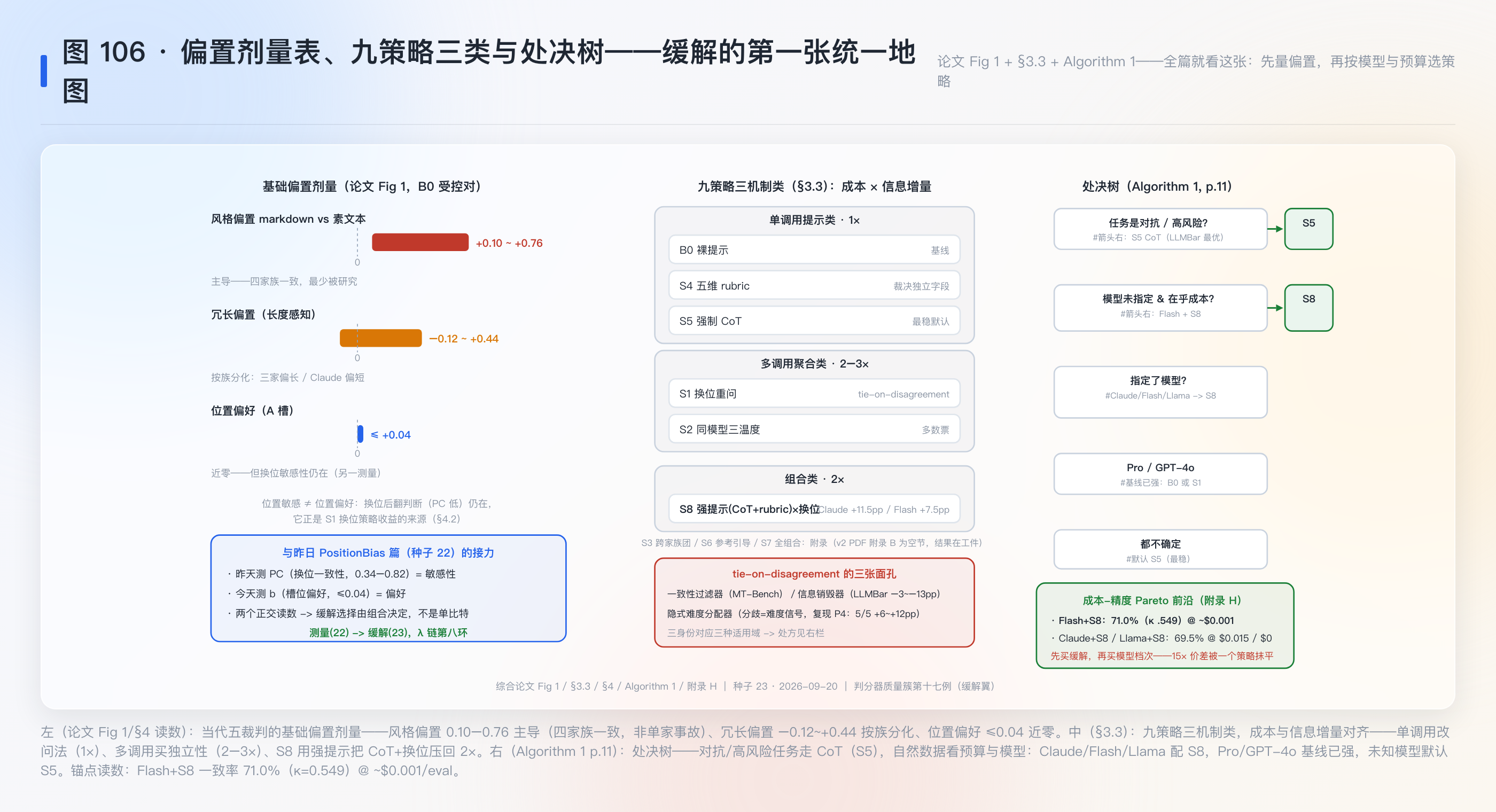The image size is (1496, 812).
Task: Click the 处决树 (Algorithm 1, p.11) title
Action: click(x=1157, y=186)
